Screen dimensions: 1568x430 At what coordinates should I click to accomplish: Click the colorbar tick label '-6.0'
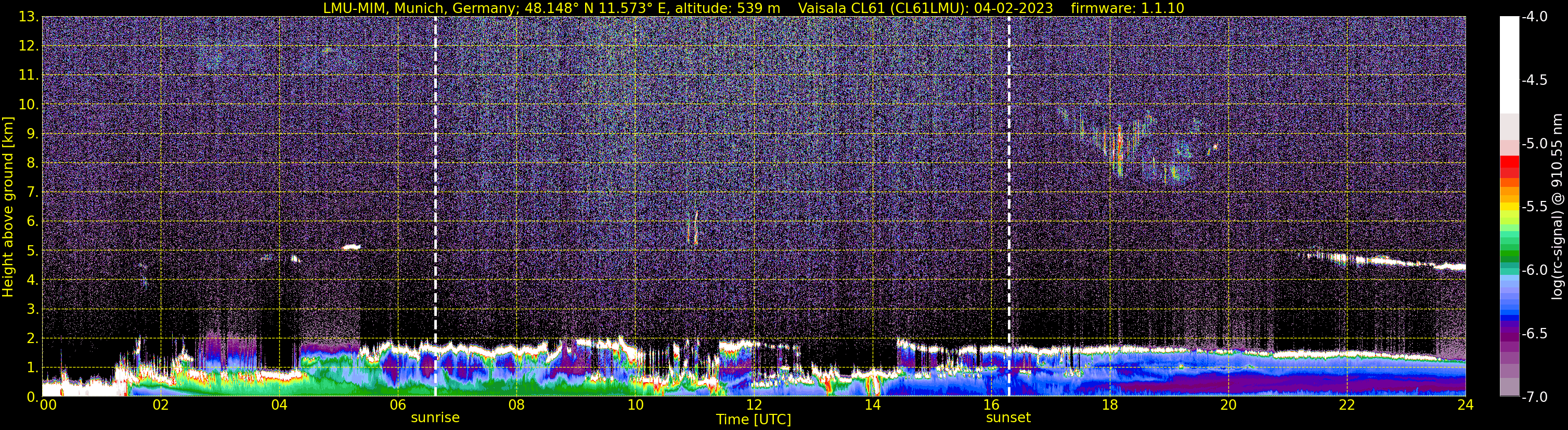[1535, 270]
